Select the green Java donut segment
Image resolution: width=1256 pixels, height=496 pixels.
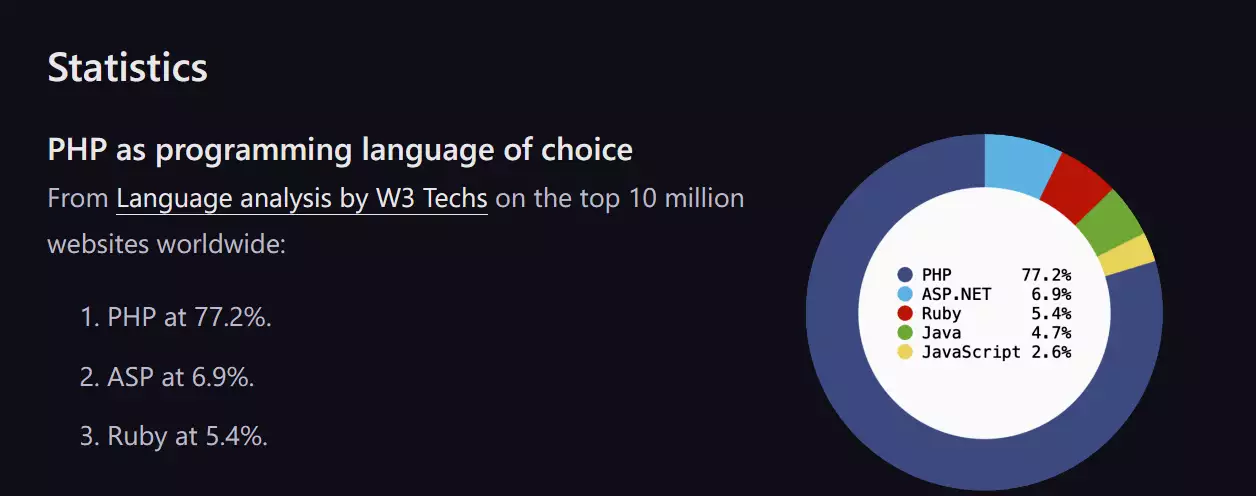tap(1112, 220)
